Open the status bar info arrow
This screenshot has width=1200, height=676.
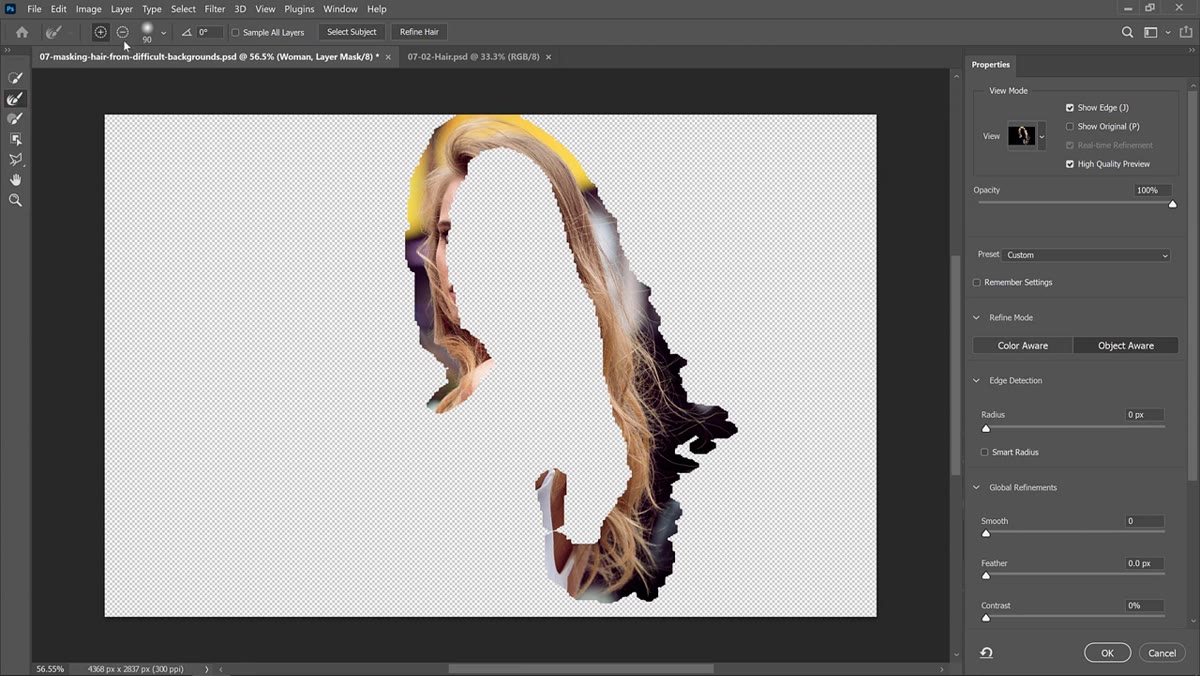[207, 669]
